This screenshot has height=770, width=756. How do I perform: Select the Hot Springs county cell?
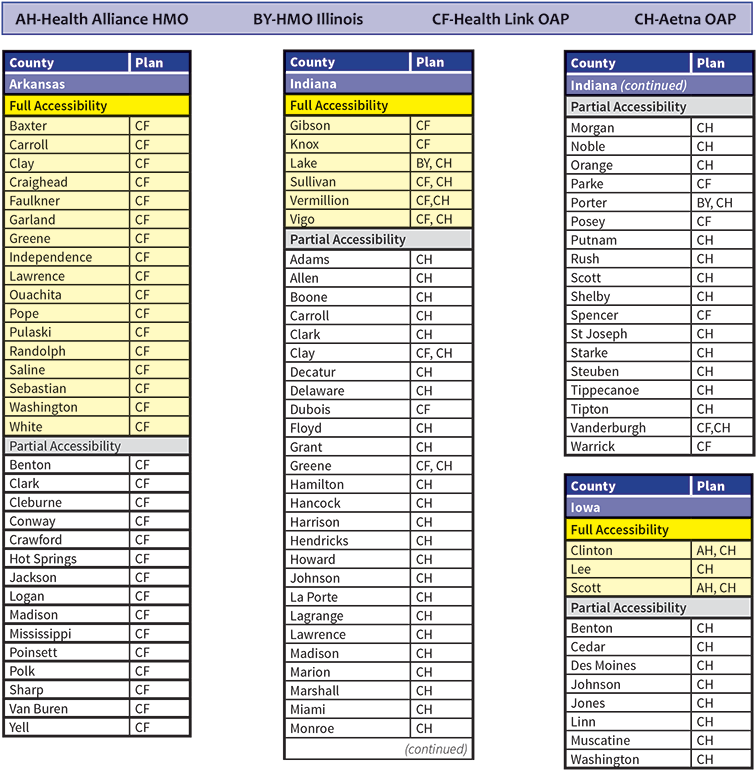tap(67, 558)
